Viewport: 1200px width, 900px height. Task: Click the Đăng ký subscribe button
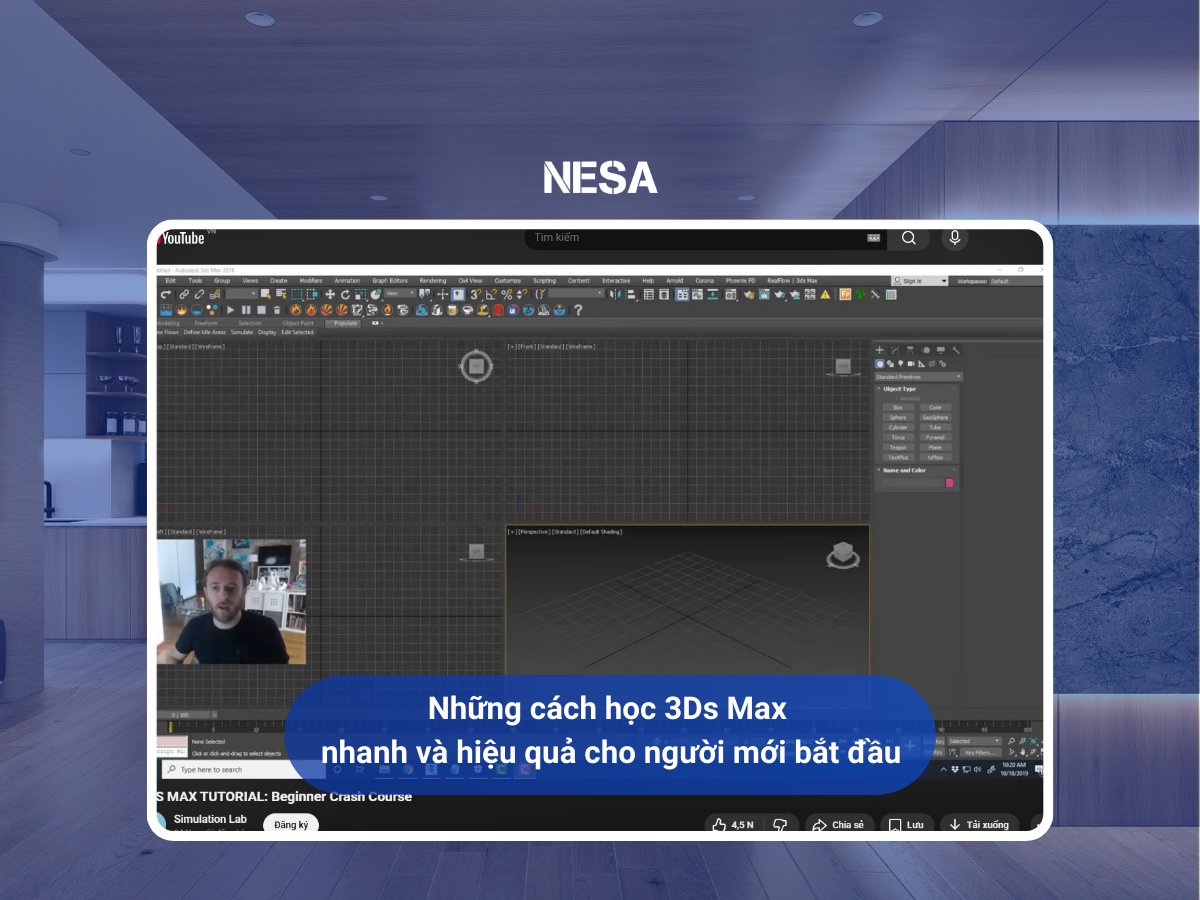pyautogui.click(x=291, y=825)
